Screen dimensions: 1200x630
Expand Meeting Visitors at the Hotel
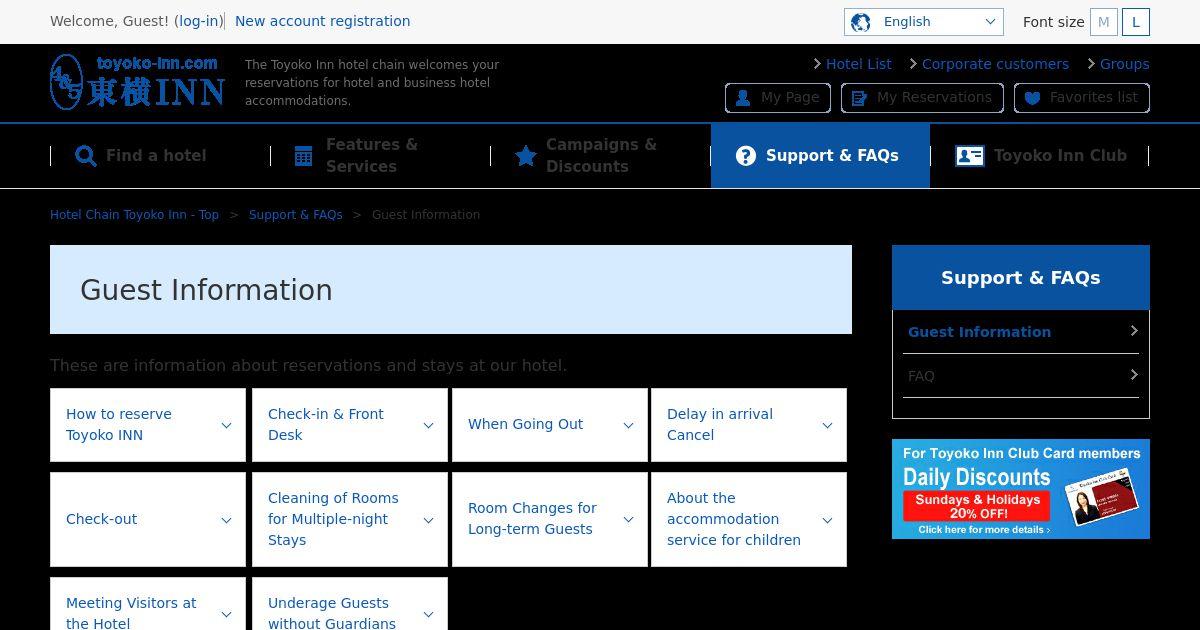148,605
